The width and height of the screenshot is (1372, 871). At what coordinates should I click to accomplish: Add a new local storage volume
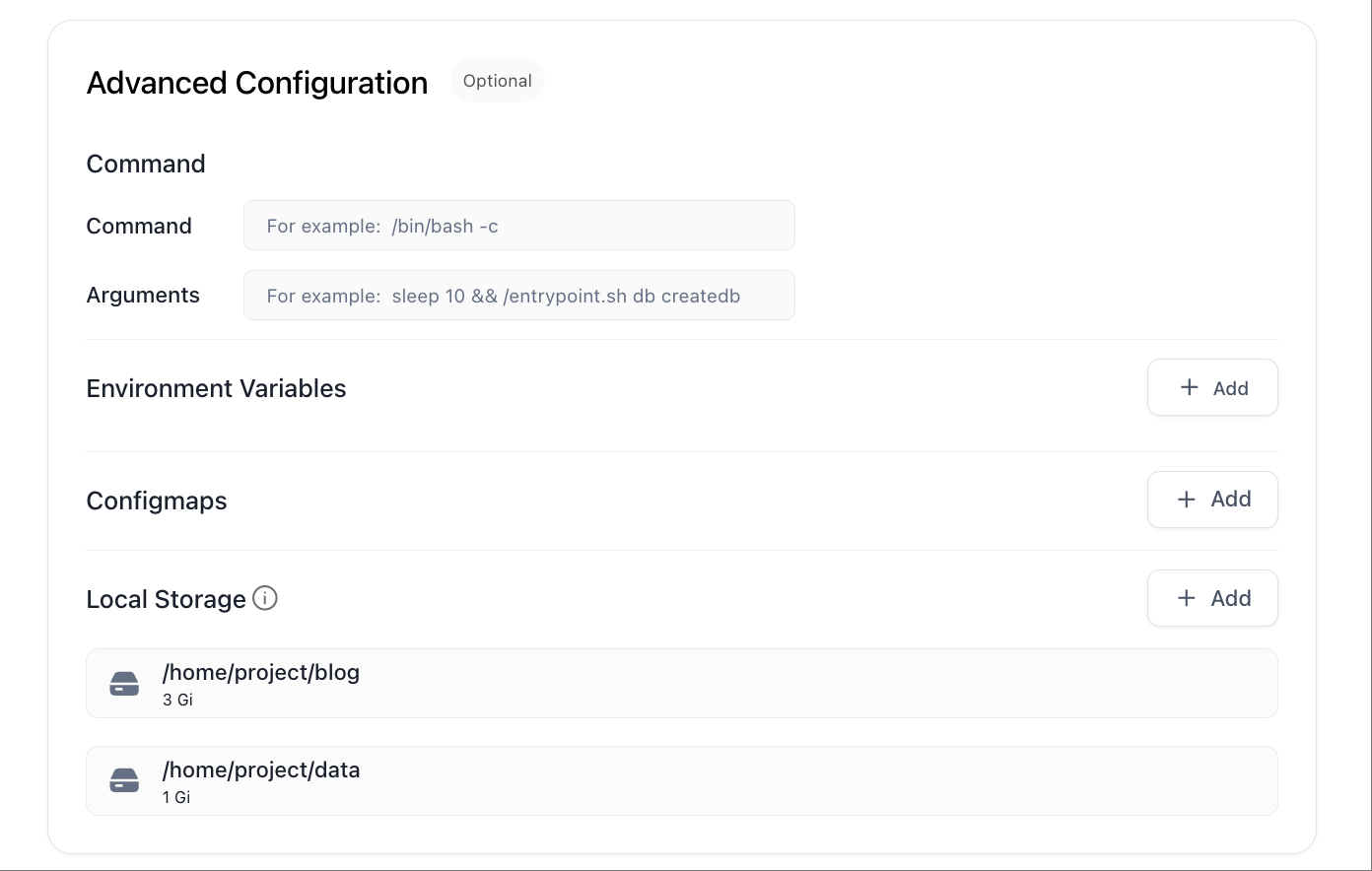tap(1212, 598)
